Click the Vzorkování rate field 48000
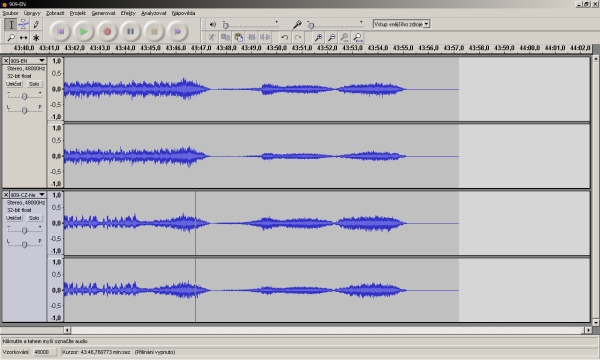This screenshot has height=360, width=600. click(x=44, y=352)
